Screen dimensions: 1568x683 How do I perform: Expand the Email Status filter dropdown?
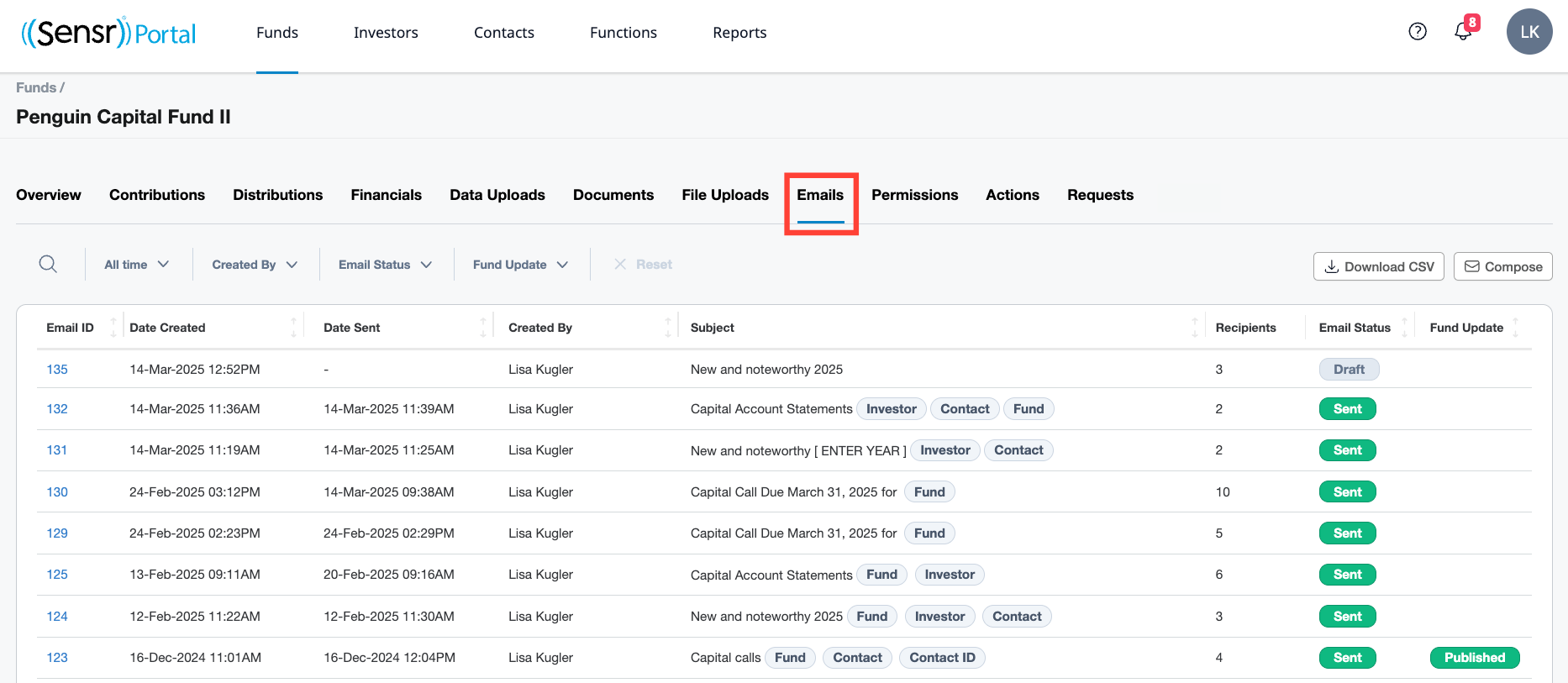[x=385, y=265]
